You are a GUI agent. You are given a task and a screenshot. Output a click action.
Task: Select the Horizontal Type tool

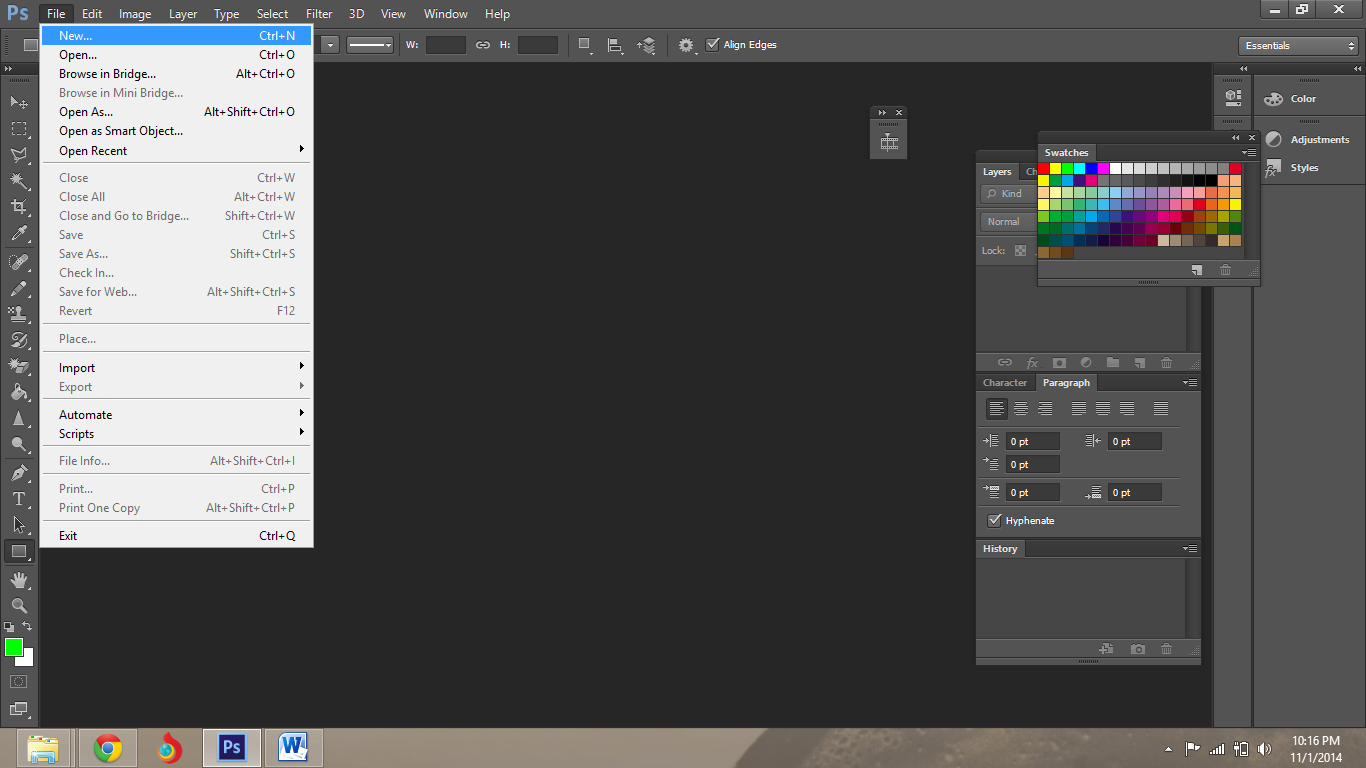(x=19, y=499)
